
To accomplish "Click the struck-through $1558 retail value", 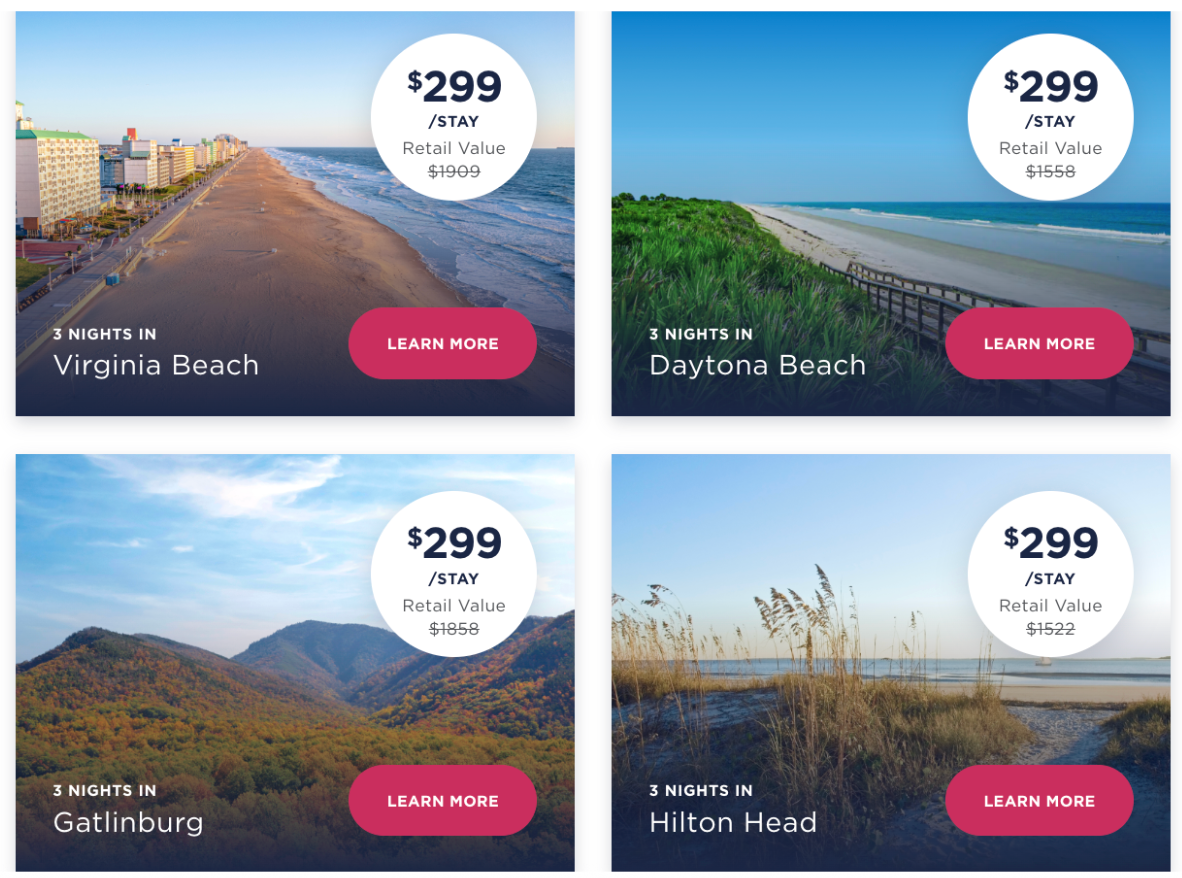I will pyautogui.click(x=1050, y=172).
